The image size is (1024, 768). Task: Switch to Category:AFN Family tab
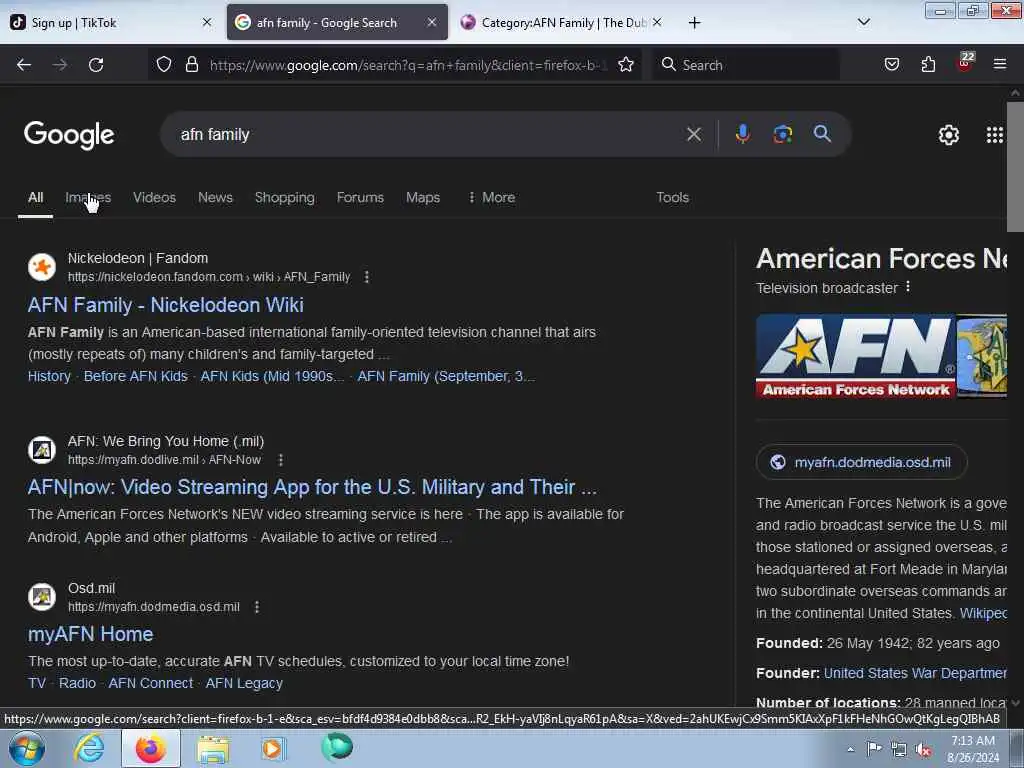pyautogui.click(x=562, y=22)
